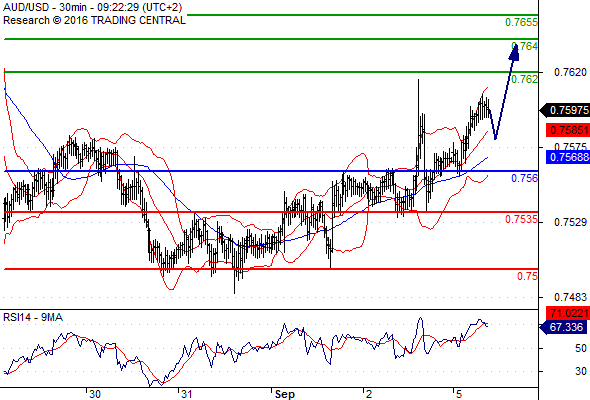This screenshot has width=590, height=400.
Task: Click the 0.7483 price axis label
Action: (x=570, y=298)
